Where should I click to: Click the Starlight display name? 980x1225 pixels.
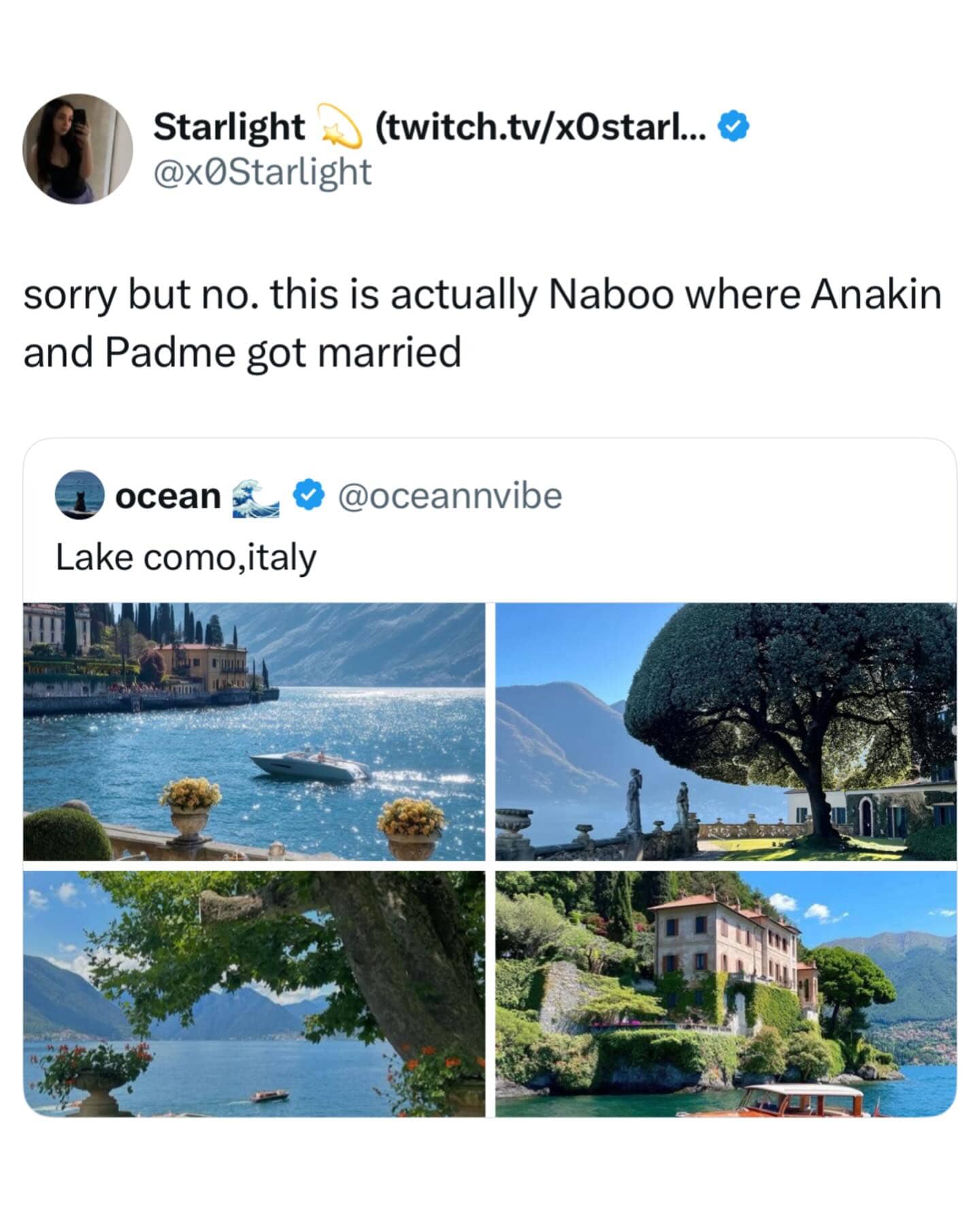pyautogui.click(x=229, y=127)
